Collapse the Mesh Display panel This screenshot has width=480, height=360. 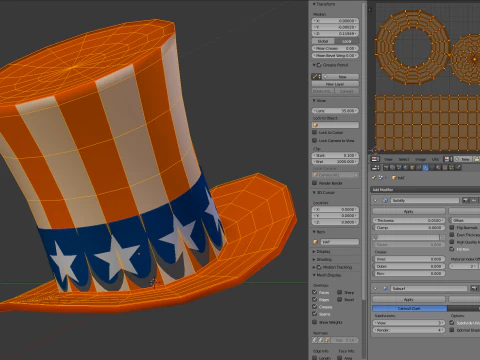[x=314, y=275]
